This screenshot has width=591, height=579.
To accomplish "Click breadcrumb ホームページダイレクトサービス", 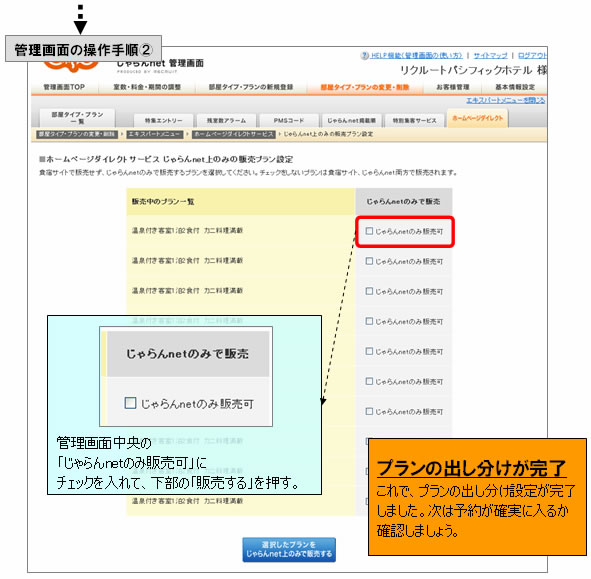I will pos(234,134).
